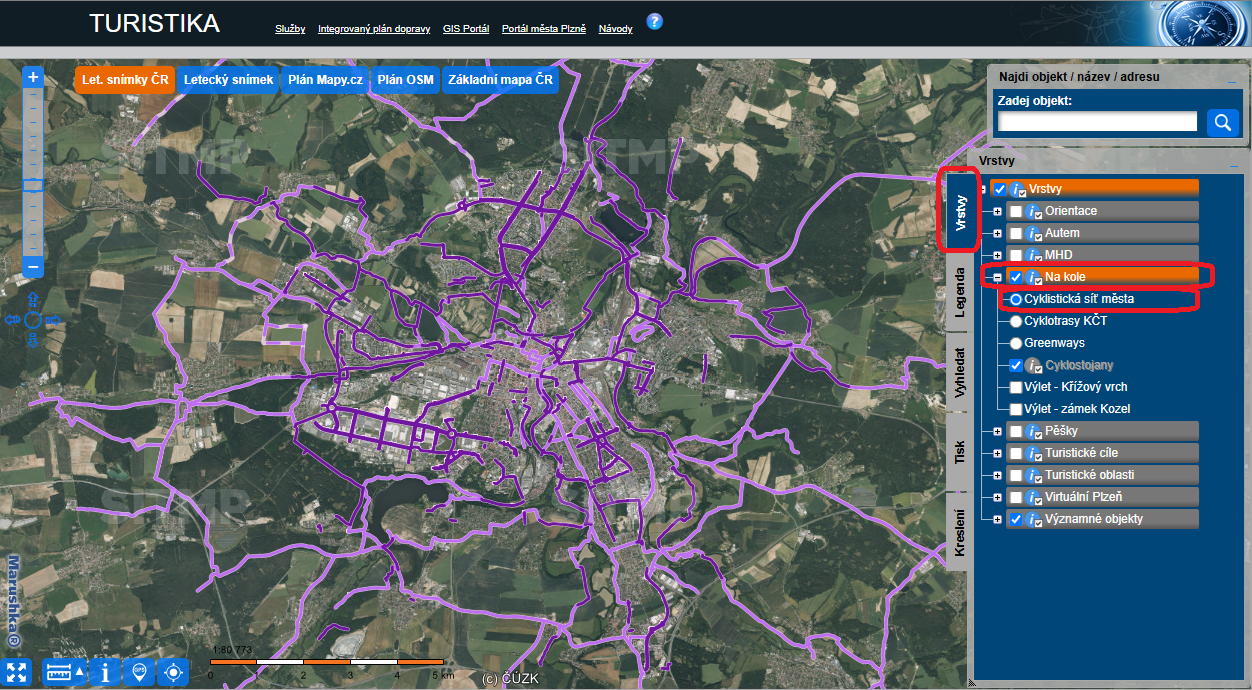Check the Výlet - zámek Kozel checkbox
The height and width of the screenshot is (690, 1252).
[1016, 409]
